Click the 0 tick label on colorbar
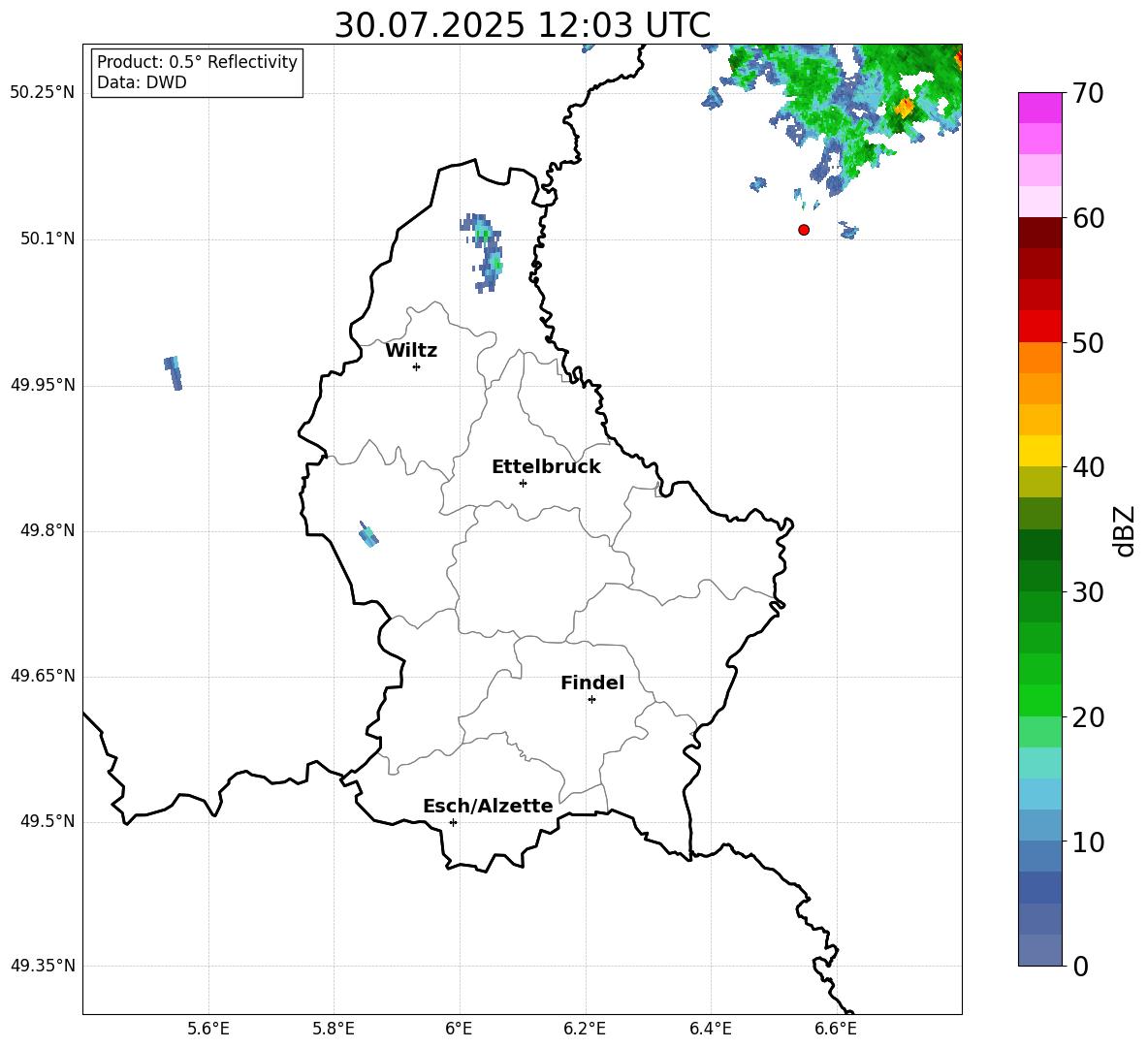Viewport: 1148px width, 1048px height. pos(1080,967)
